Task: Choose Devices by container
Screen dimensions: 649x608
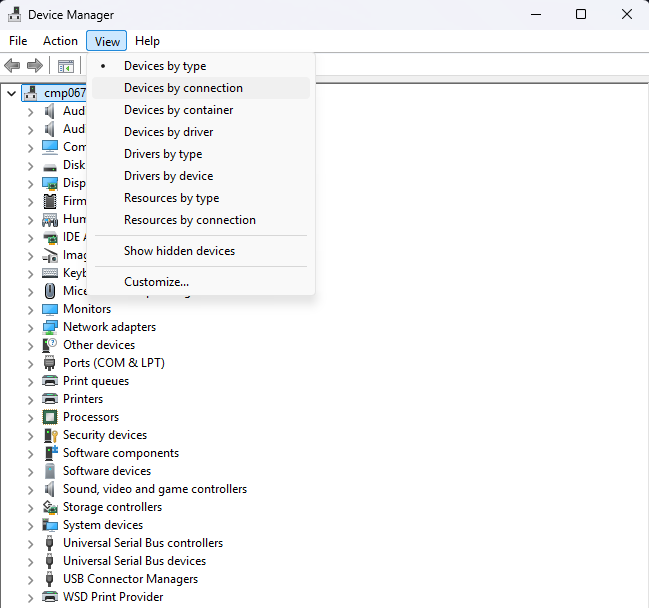Action: click(x=201, y=110)
